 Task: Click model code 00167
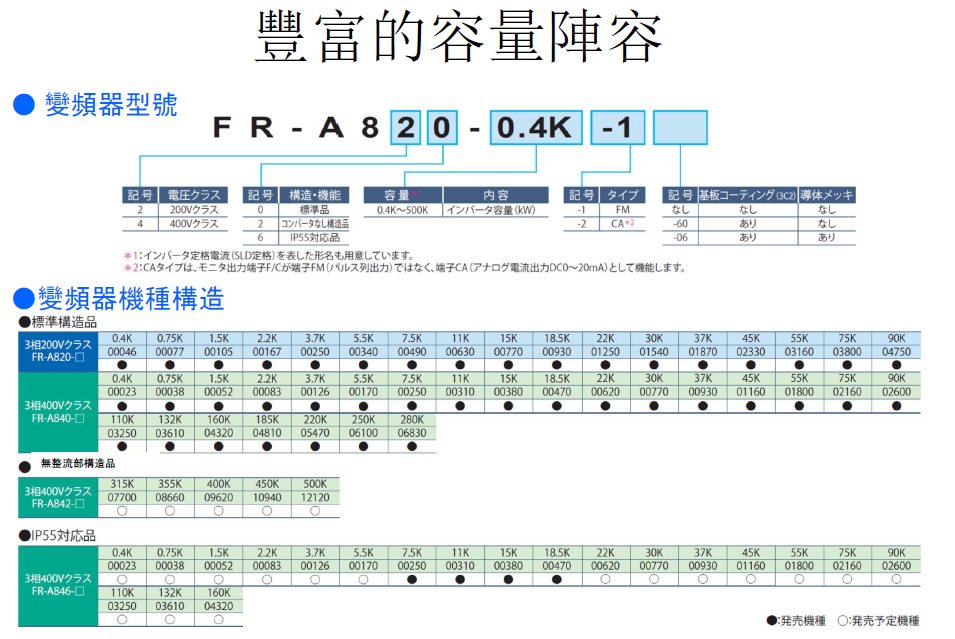(x=267, y=352)
